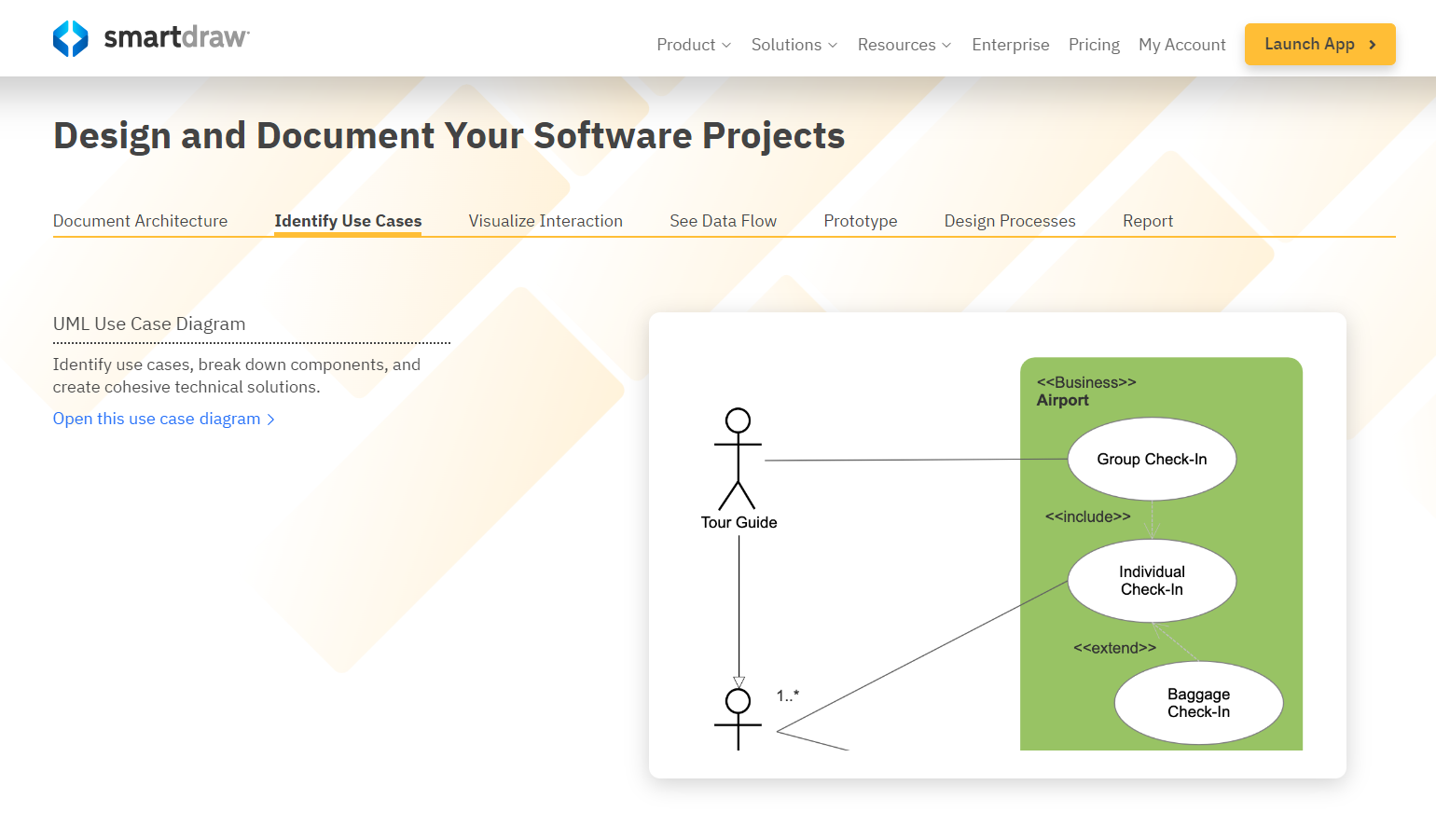Viewport: 1436px width, 840px height.
Task: Click the smartdraw wordmark text
Action: 176,37
